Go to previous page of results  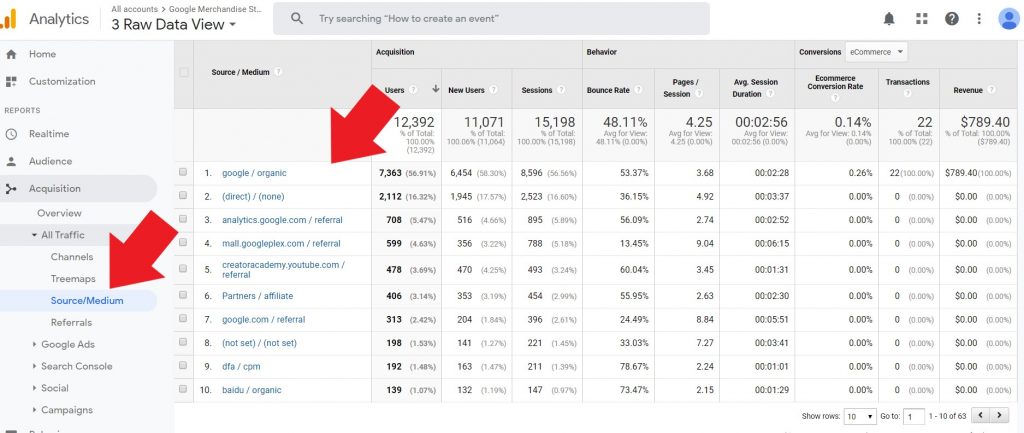[981, 415]
